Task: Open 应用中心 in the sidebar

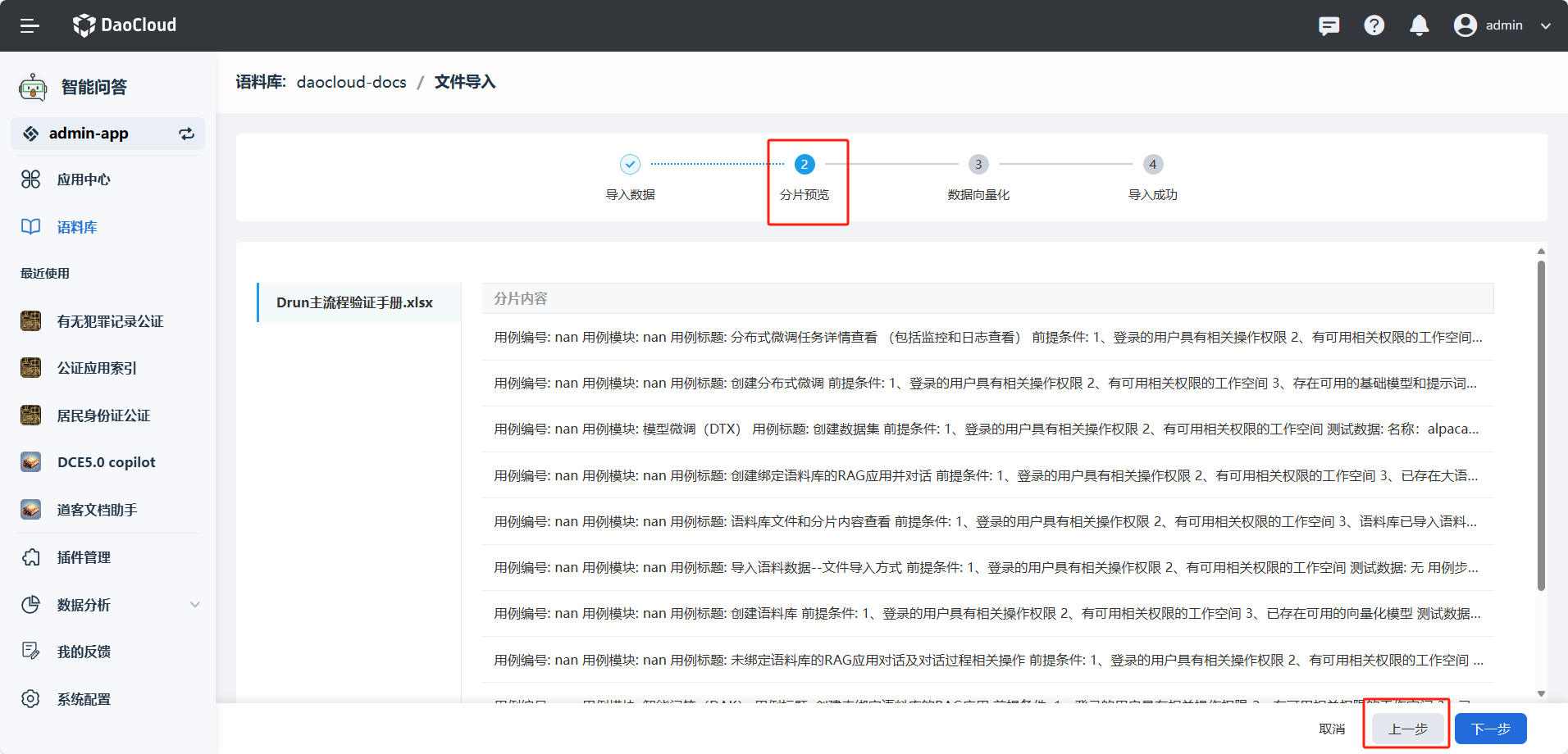Action: (x=83, y=179)
